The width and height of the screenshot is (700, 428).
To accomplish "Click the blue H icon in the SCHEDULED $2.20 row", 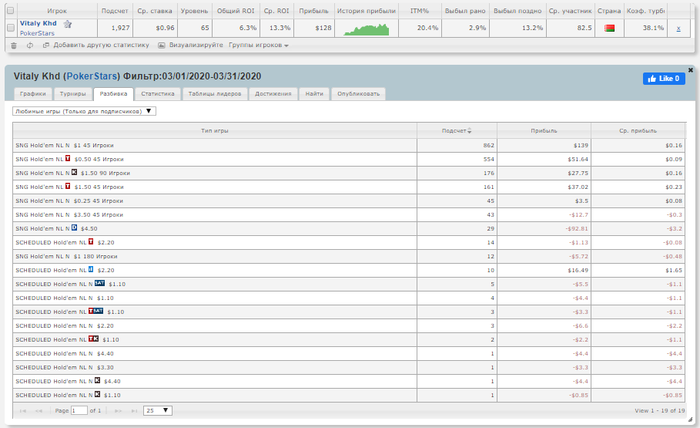I will point(91,269).
